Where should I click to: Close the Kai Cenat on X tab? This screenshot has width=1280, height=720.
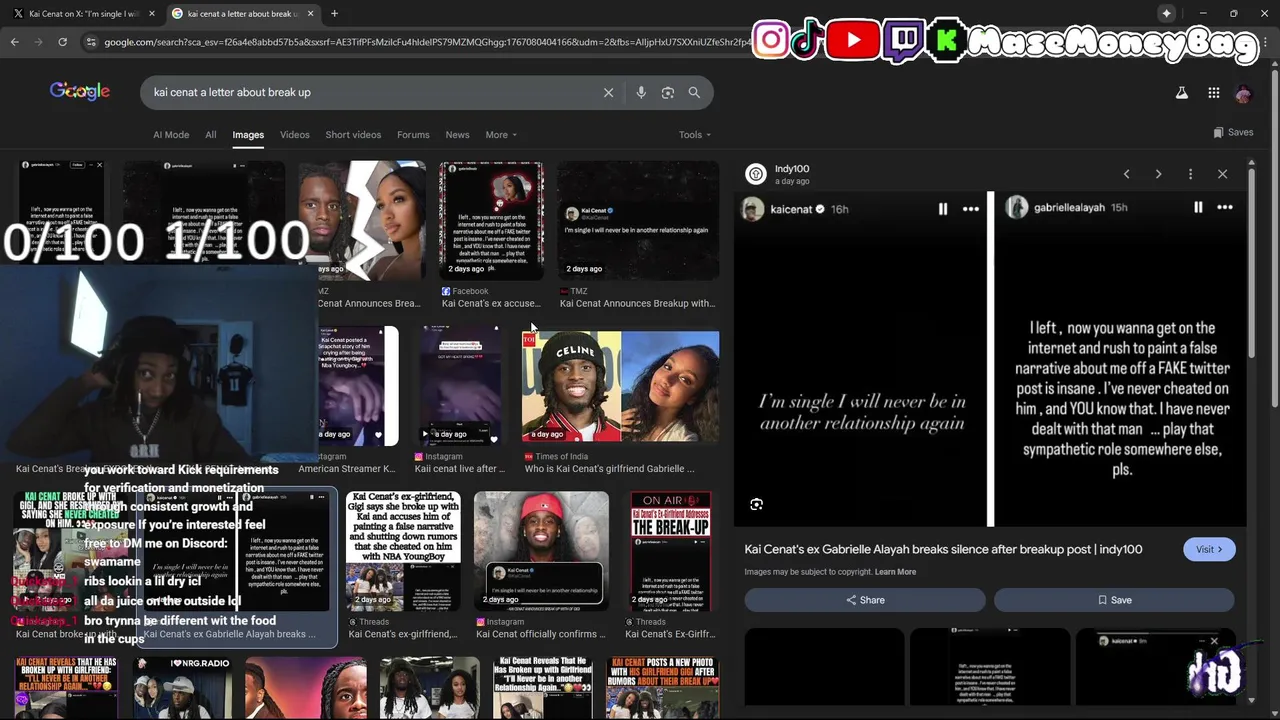click(152, 13)
